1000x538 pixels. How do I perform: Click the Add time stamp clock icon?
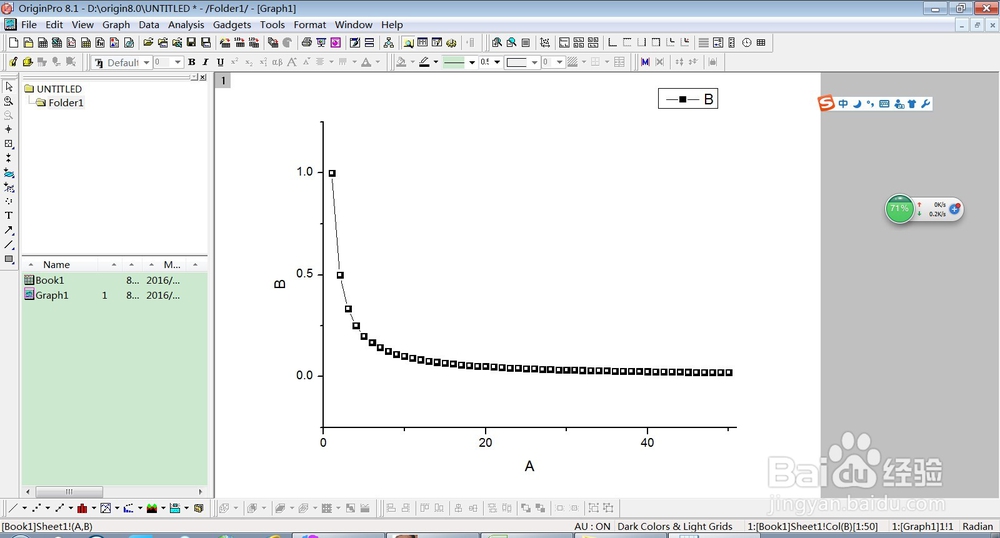click(x=746, y=43)
